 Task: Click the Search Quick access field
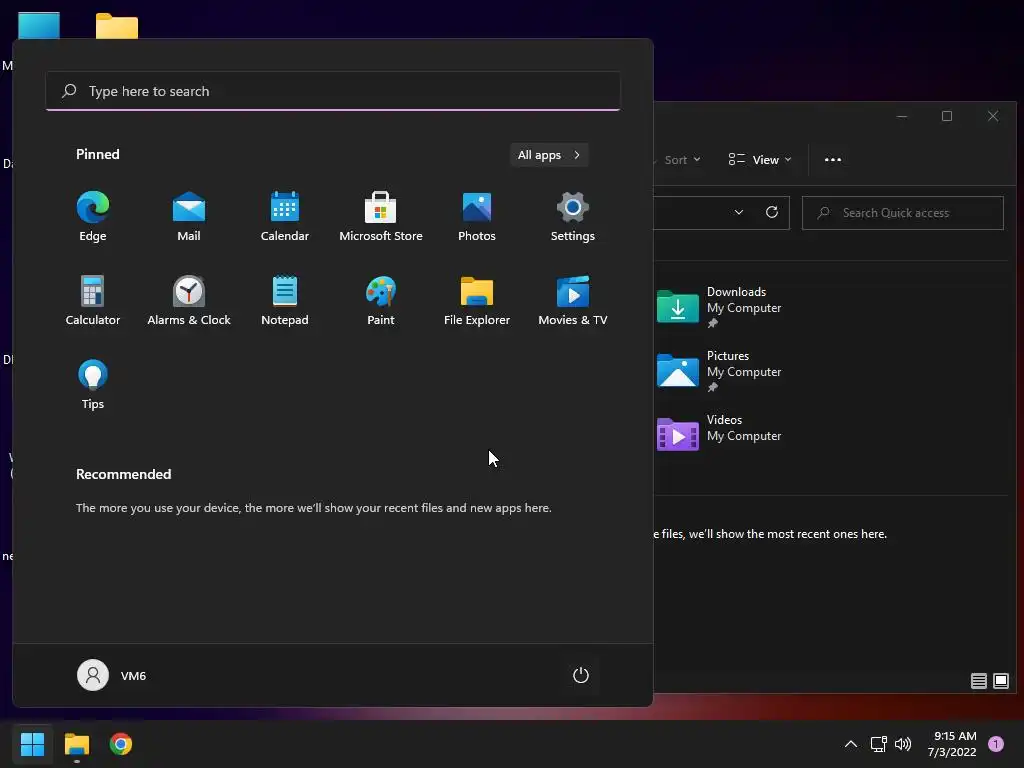click(903, 213)
